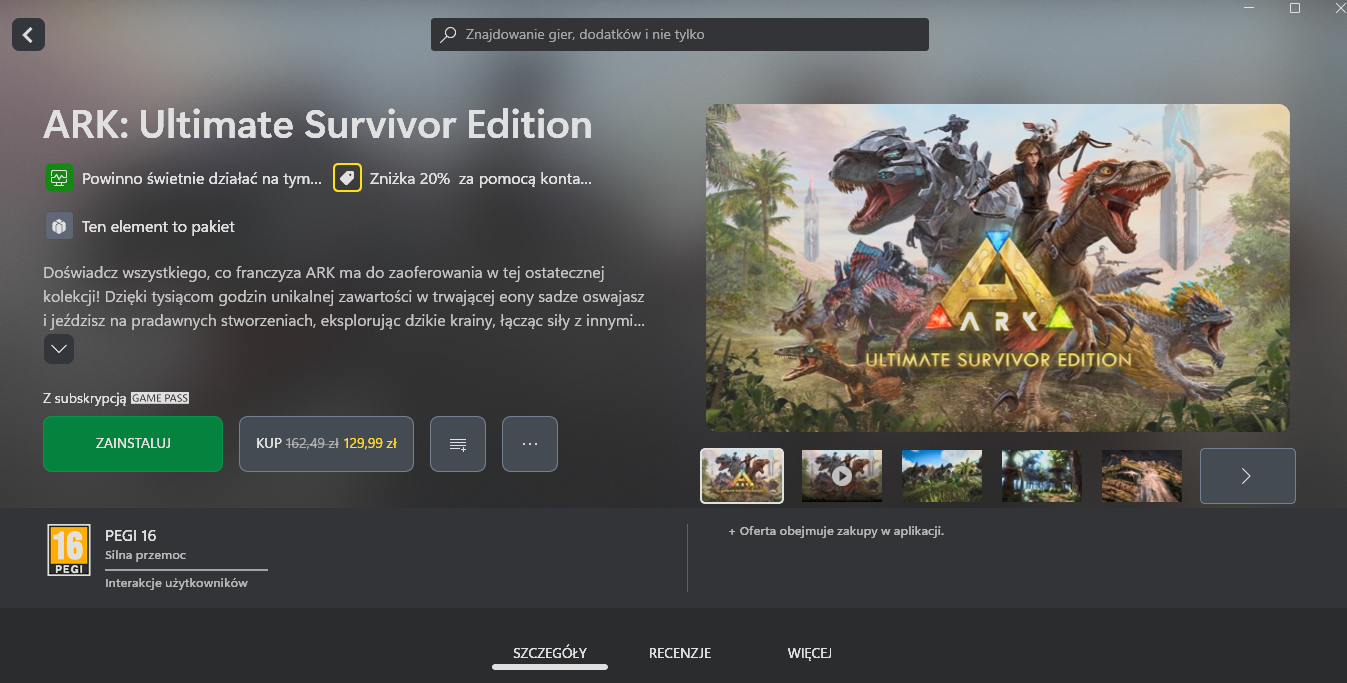
Task: Click the 'Interakcje użytkowników' text
Action: (176, 583)
